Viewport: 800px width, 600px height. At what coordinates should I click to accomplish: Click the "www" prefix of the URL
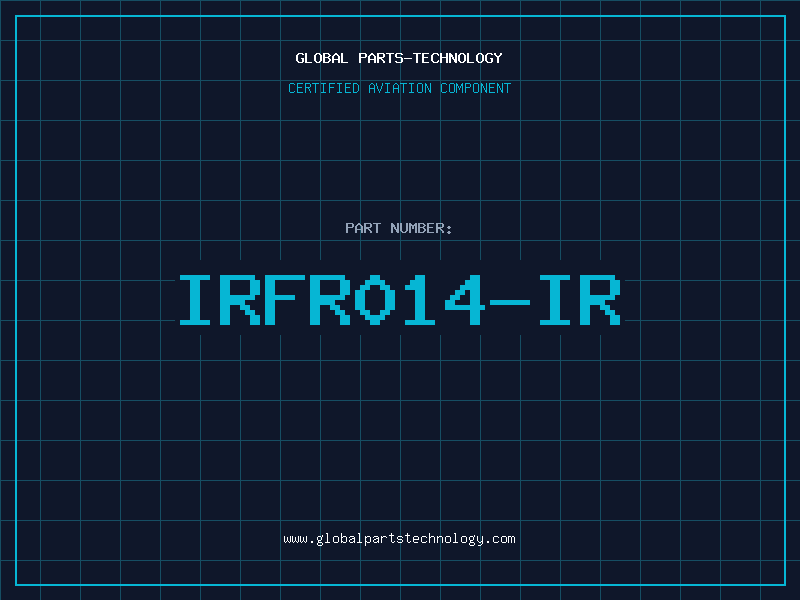click(295, 539)
